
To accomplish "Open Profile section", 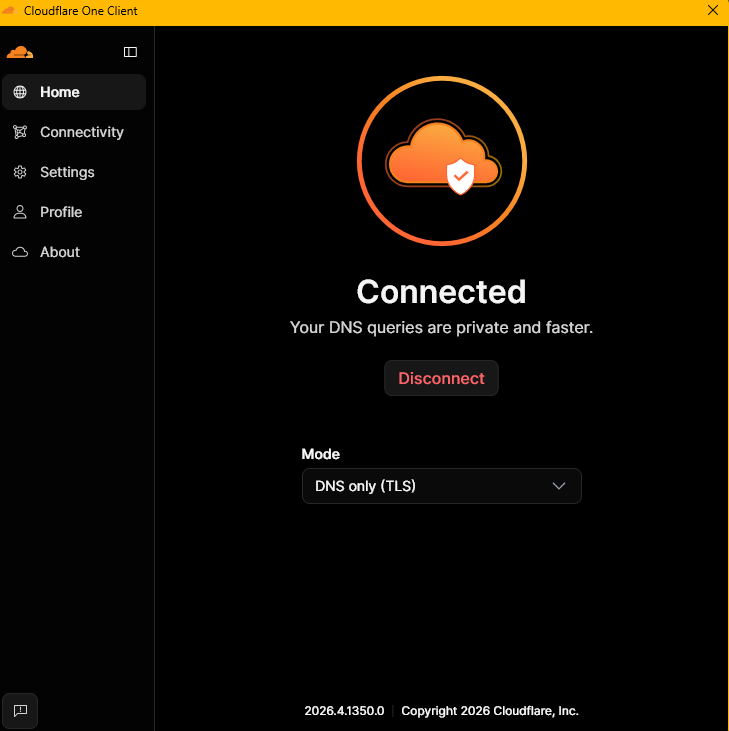I will (x=74, y=212).
